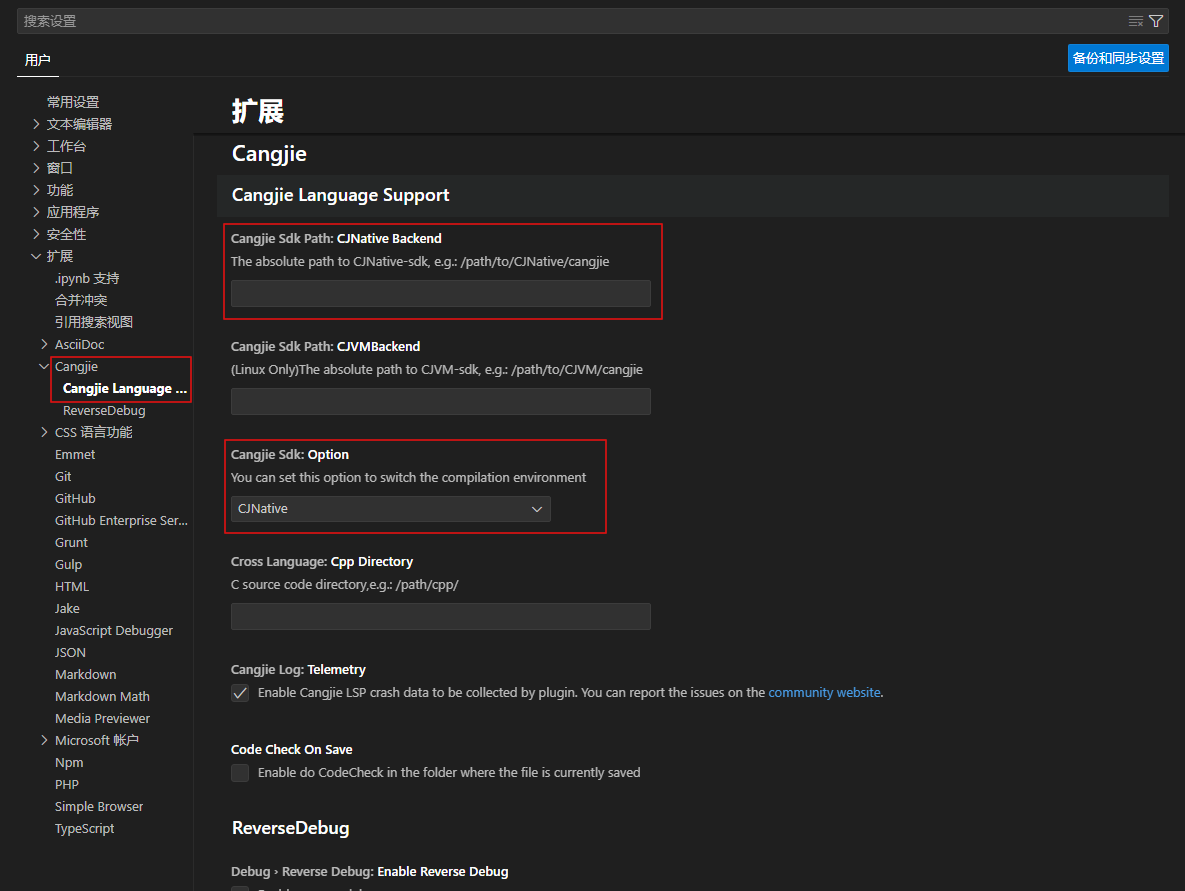Open the 常用设置 category
Image resolution: width=1185 pixels, height=891 pixels.
73,102
